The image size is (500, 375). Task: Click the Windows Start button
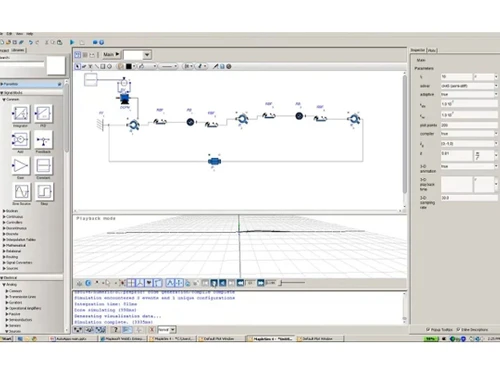pyautogui.click(x=6, y=339)
